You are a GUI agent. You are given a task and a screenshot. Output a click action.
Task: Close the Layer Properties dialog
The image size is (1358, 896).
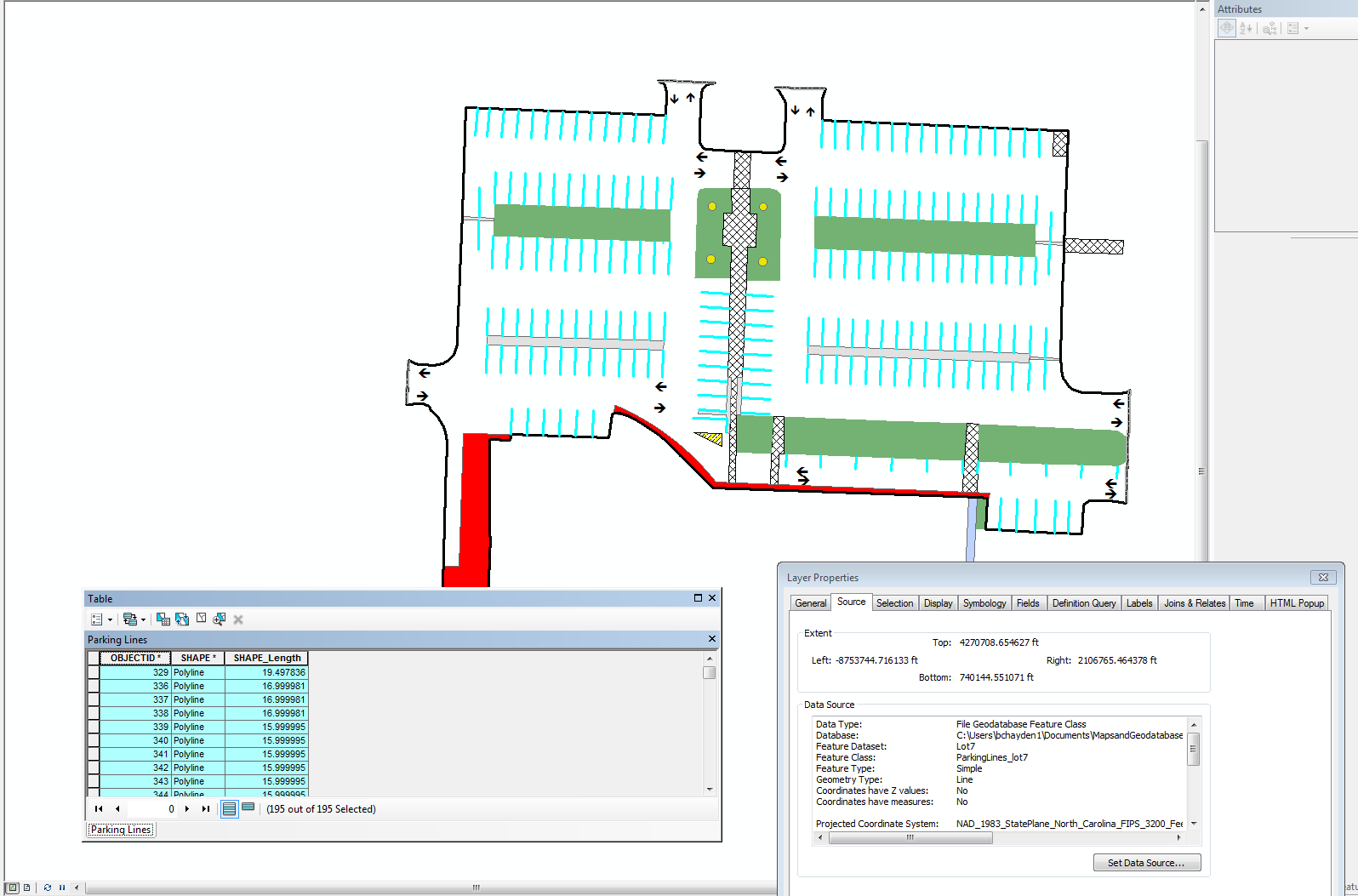[x=1323, y=577]
